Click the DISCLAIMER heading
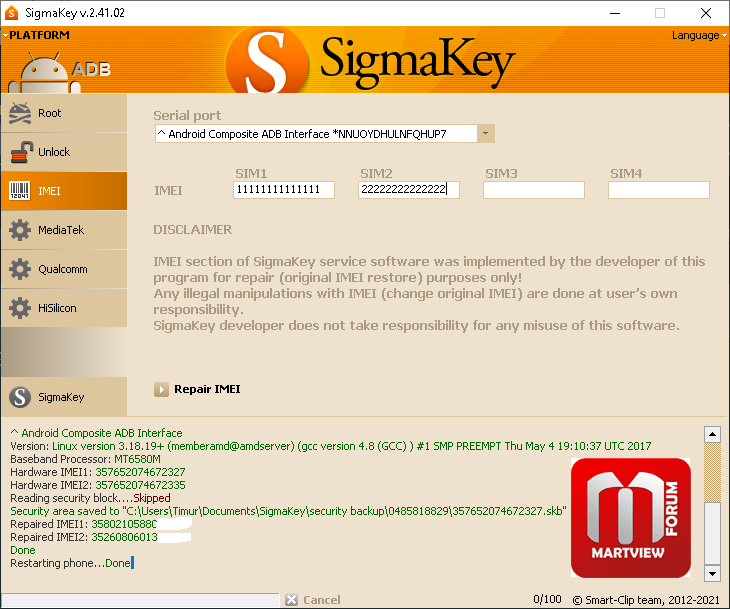 [193, 230]
